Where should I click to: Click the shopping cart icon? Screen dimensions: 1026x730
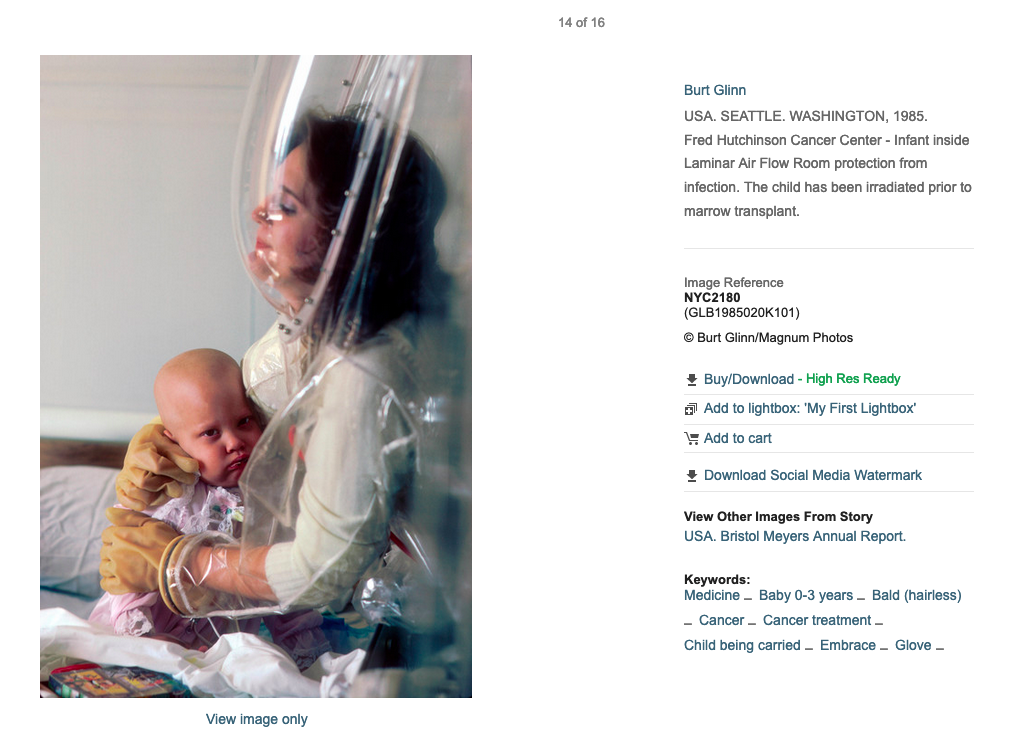[692, 439]
